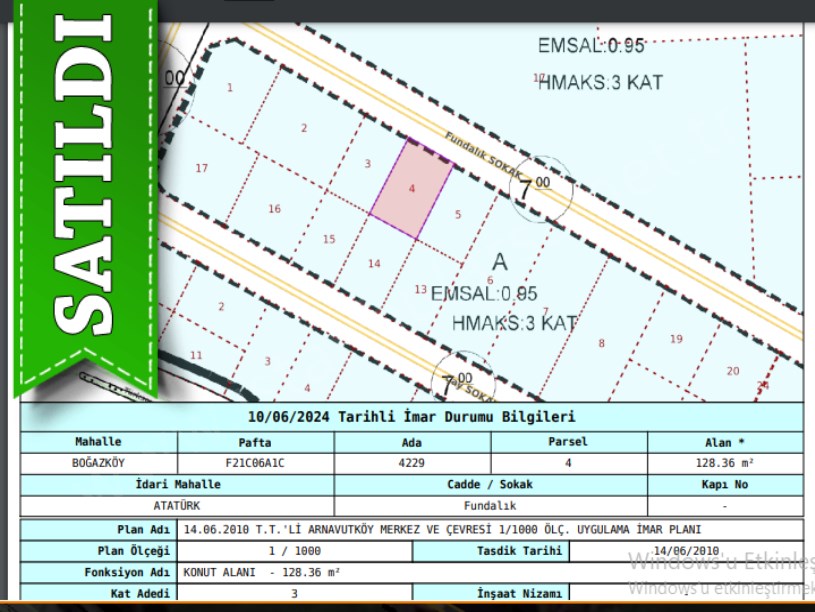Click the large block letter A
815x612 pixels.
[500, 262]
